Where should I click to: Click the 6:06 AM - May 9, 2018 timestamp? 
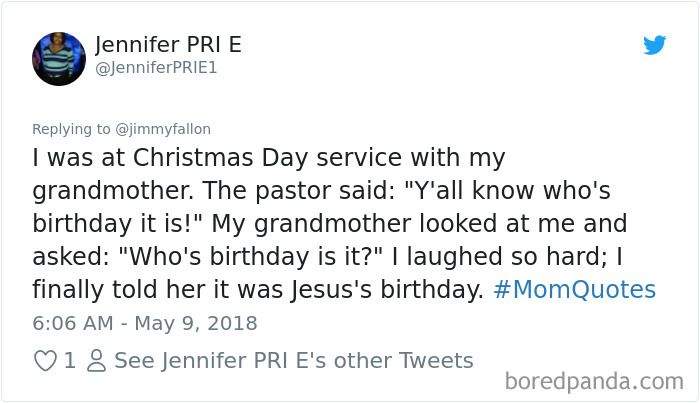[146, 323]
